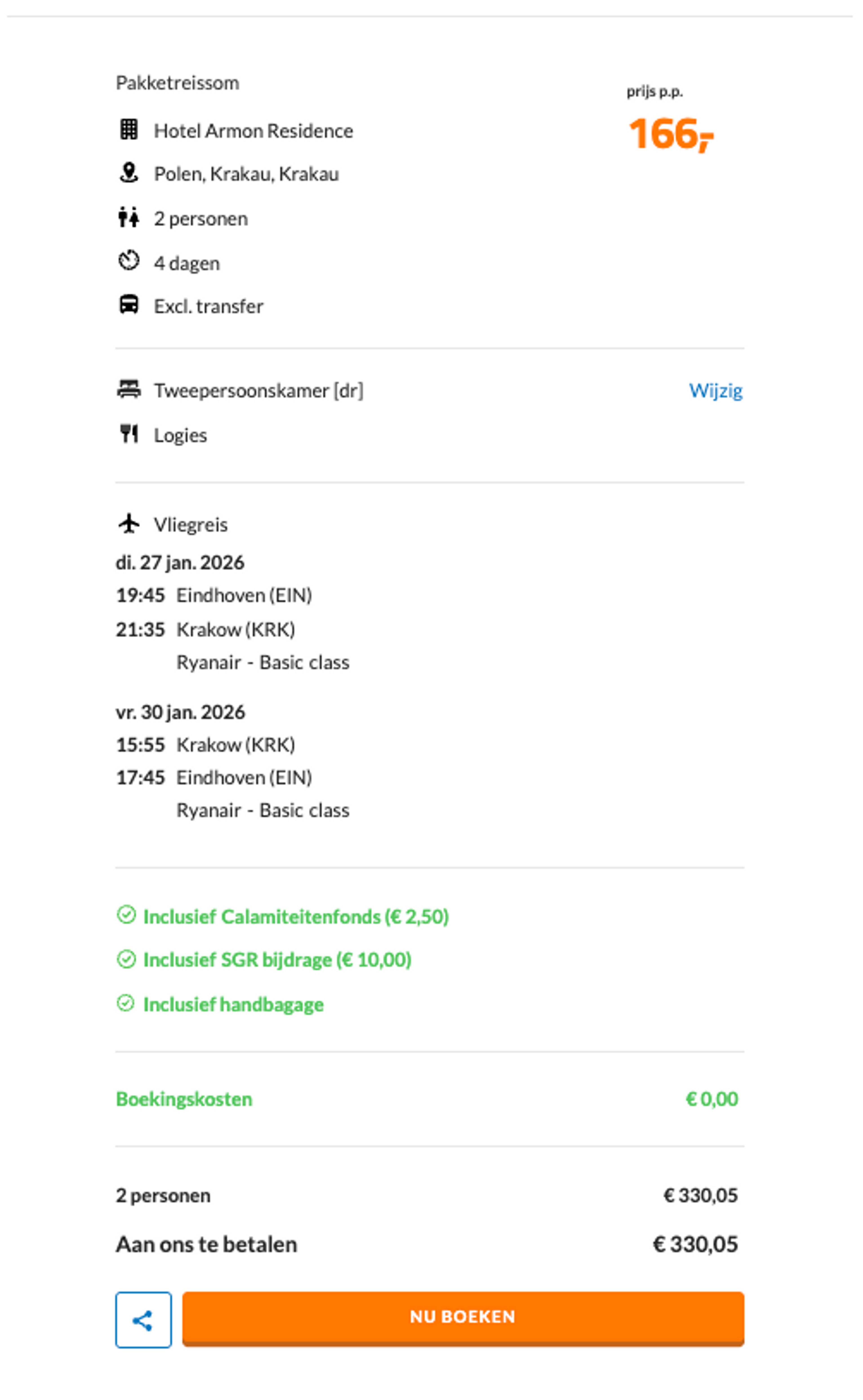Click the duration clock icon
This screenshot has height=1400, width=863.
click(x=129, y=261)
